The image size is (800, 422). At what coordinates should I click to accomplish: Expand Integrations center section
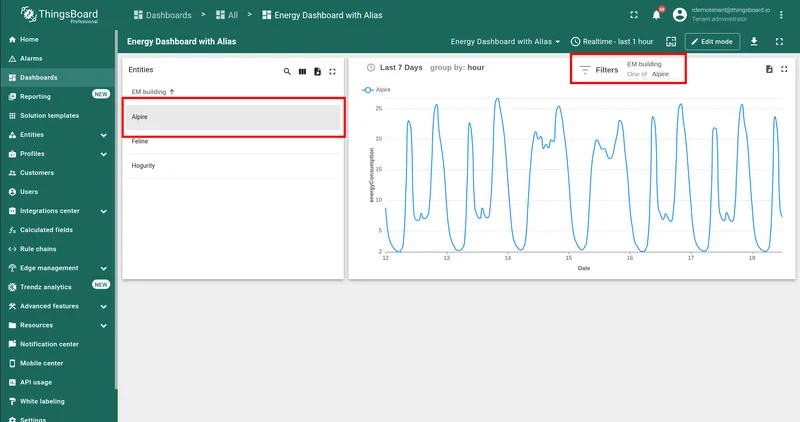coord(104,211)
